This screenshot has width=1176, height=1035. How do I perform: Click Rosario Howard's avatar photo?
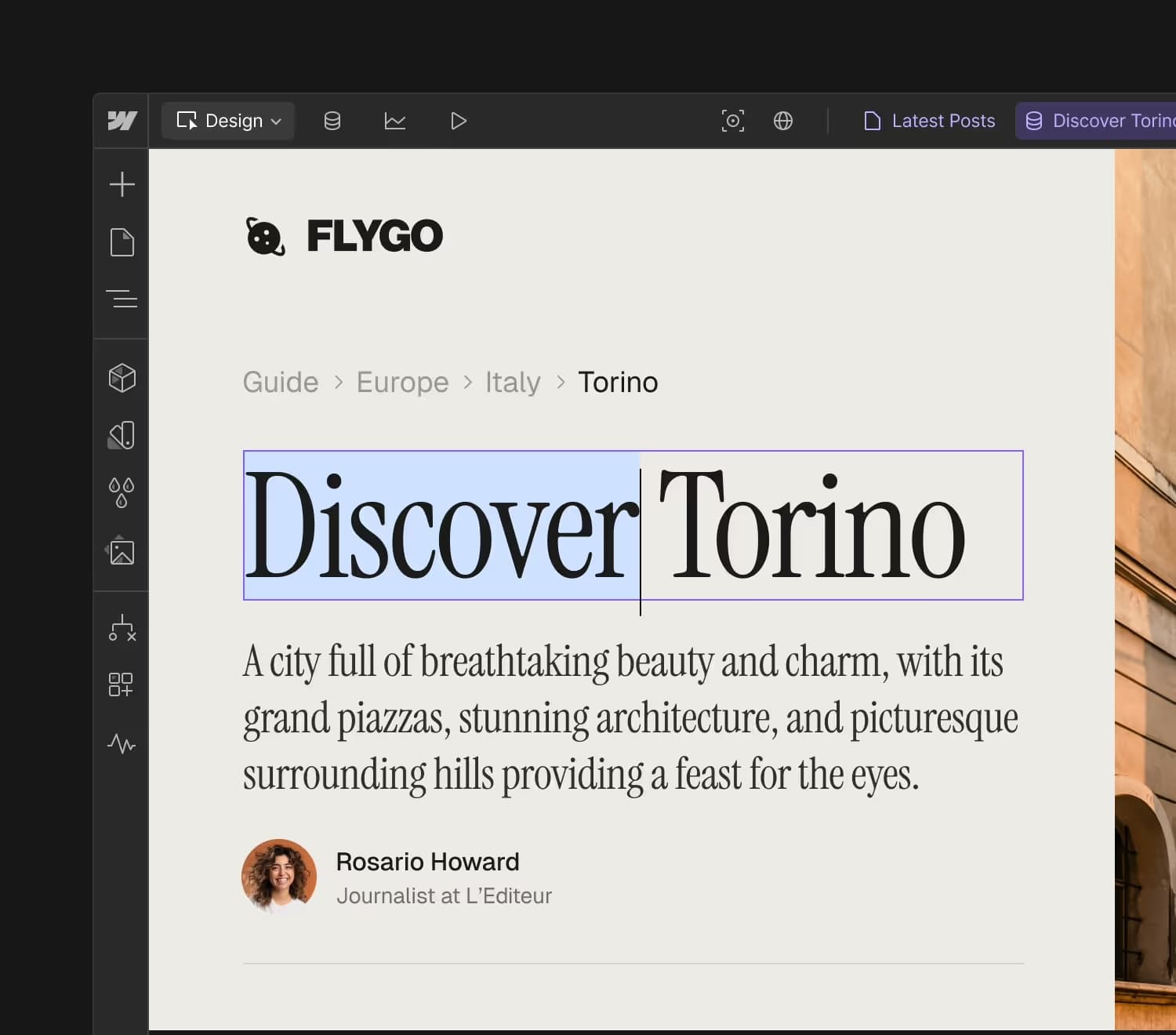279,877
